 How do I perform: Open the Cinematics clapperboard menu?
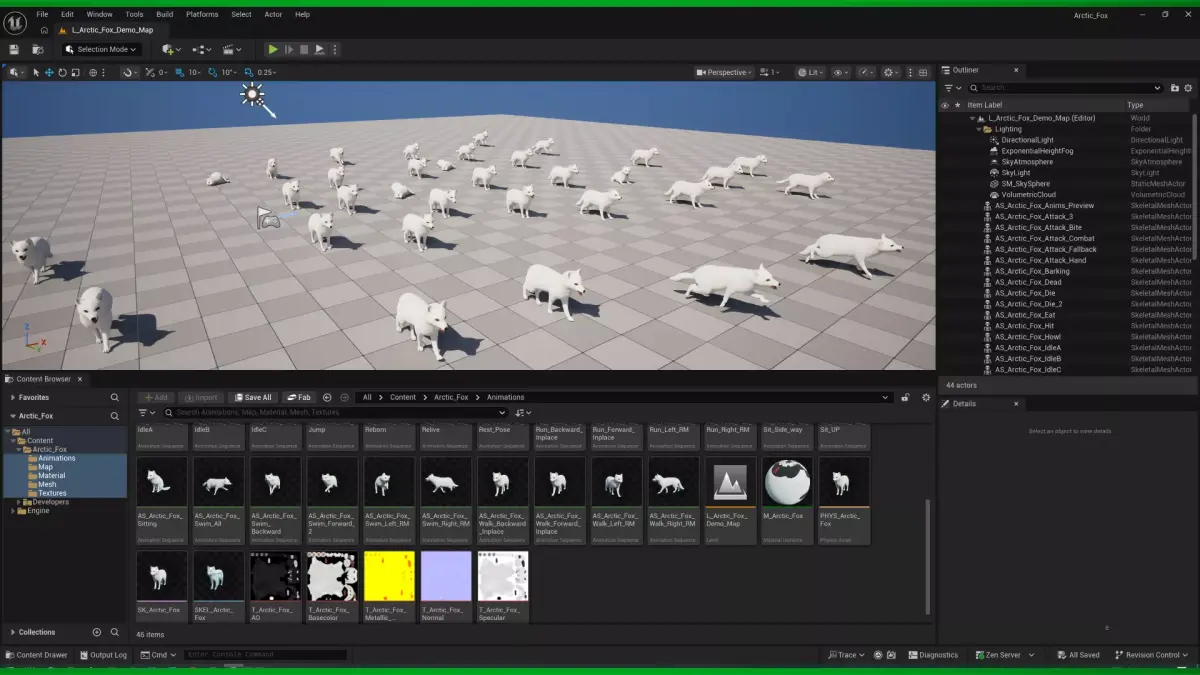pyautogui.click(x=232, y=49)
